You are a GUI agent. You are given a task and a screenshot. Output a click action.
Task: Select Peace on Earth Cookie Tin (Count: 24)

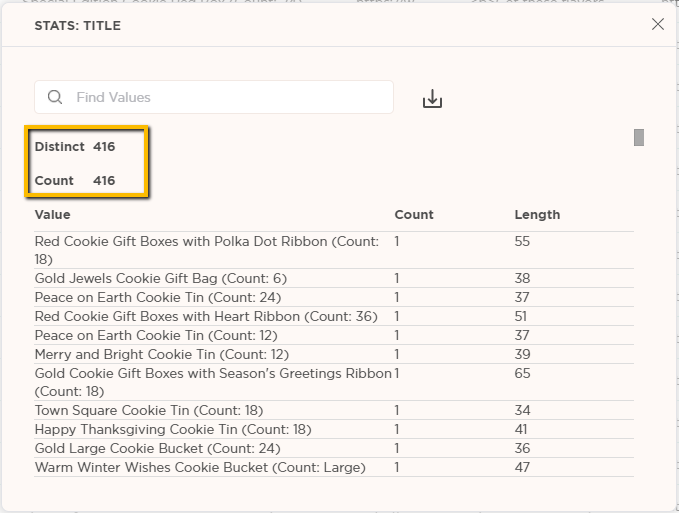tap(334, 297)
